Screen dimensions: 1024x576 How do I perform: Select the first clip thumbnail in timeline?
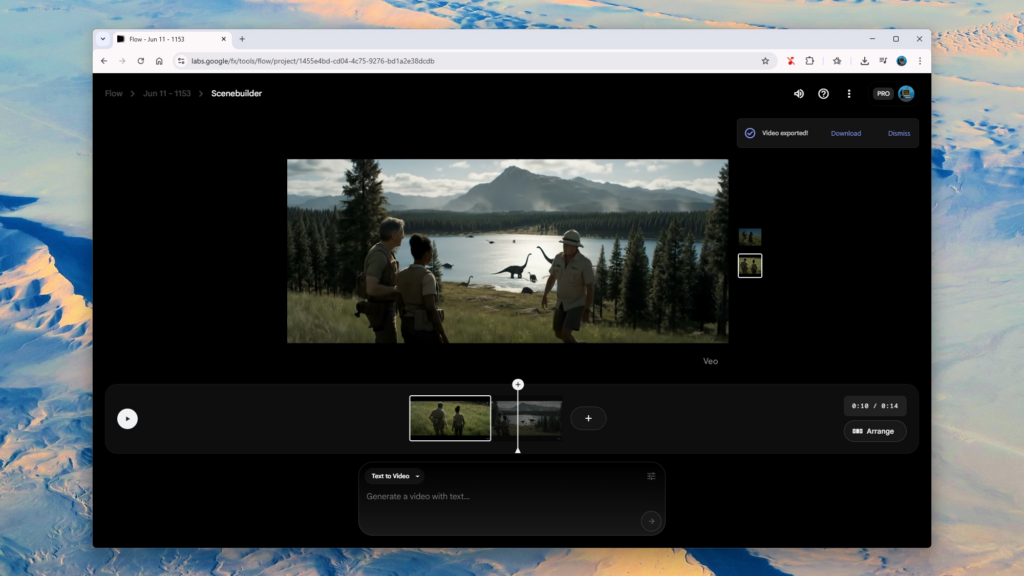[450, 418]
